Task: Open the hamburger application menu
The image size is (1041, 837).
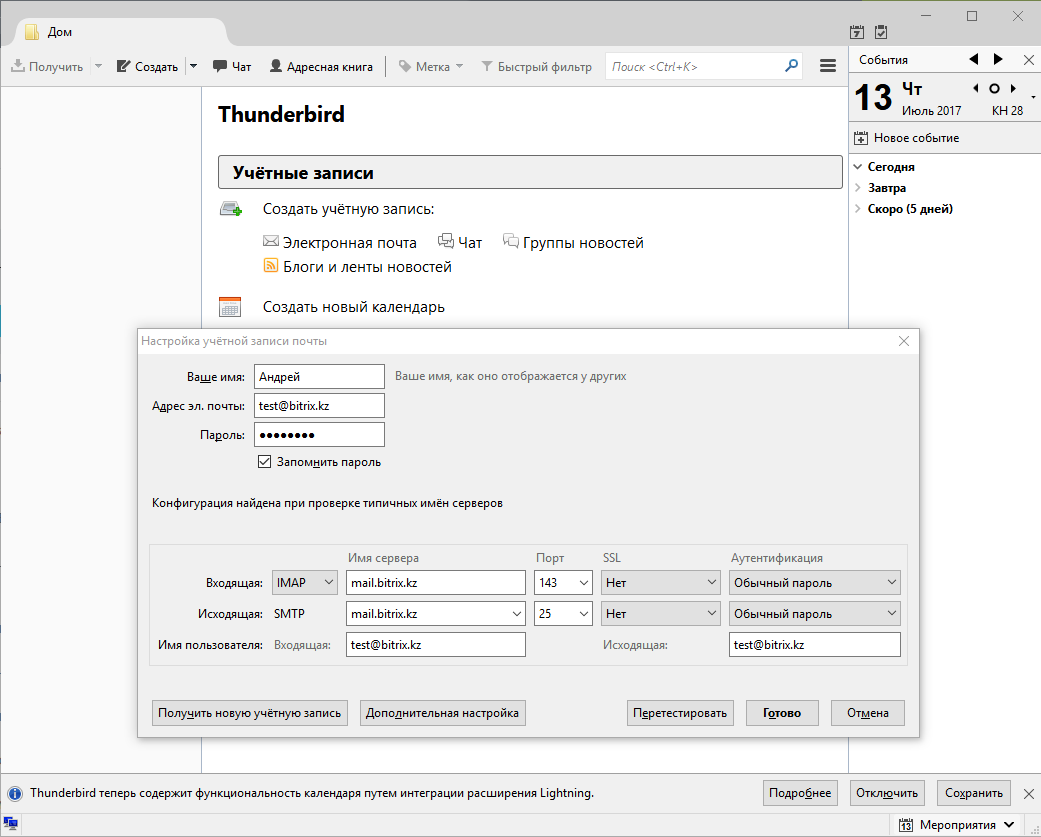Action: (828, 66)
